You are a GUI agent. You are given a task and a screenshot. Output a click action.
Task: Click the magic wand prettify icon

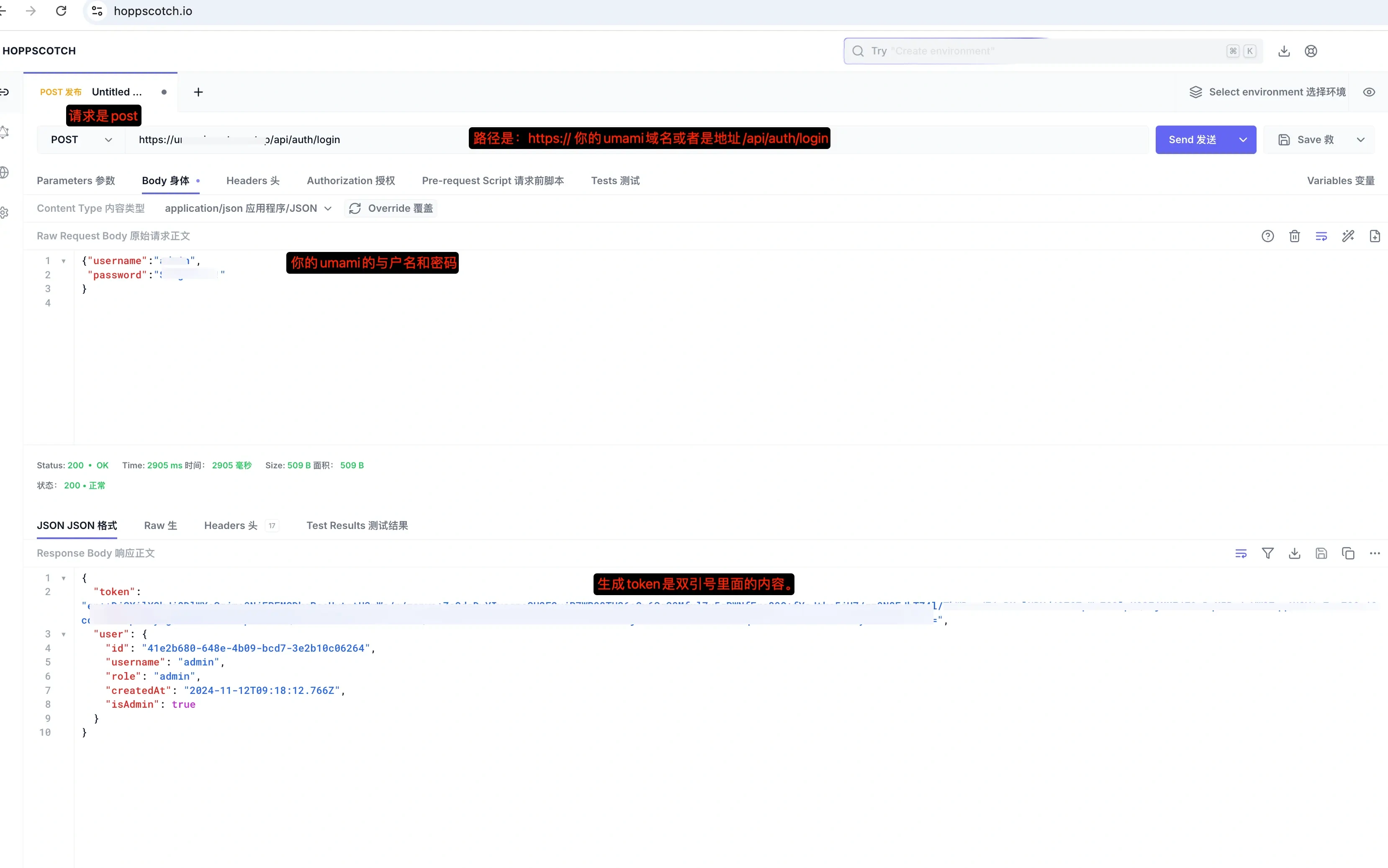(x=1348, y=236)
